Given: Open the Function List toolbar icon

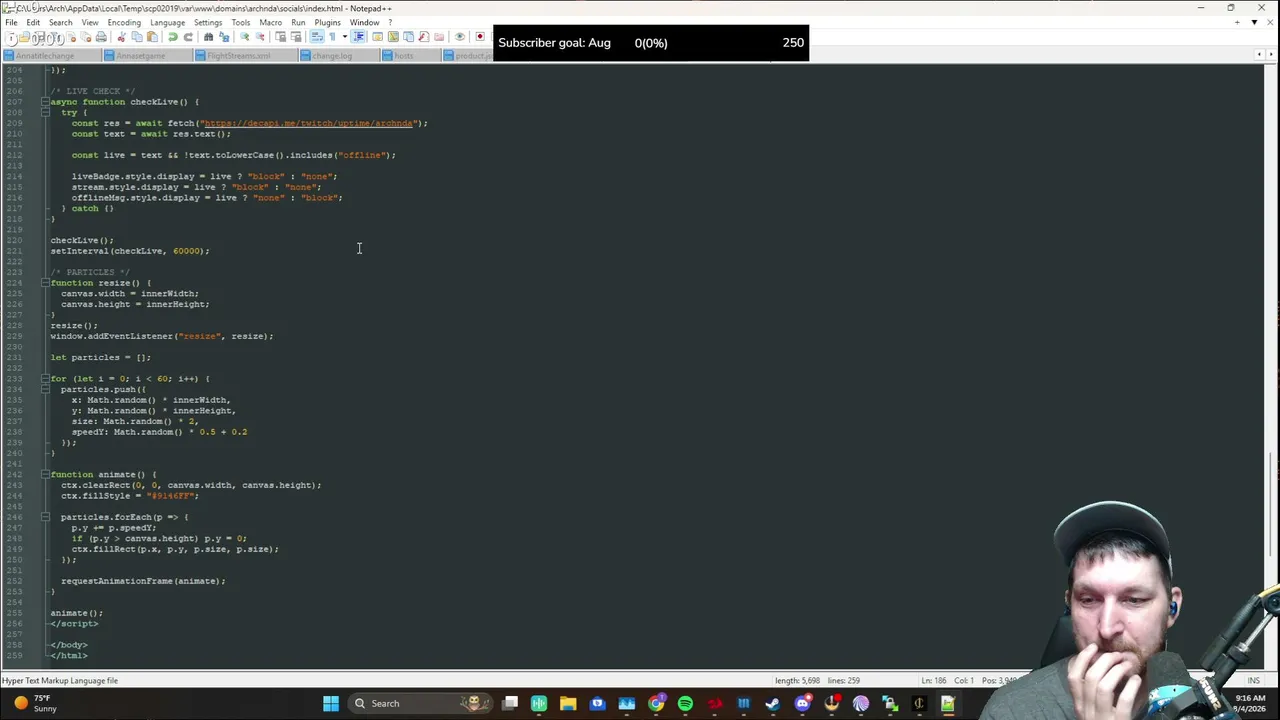Looking at the screenshot, I should [x=423, y=38].
